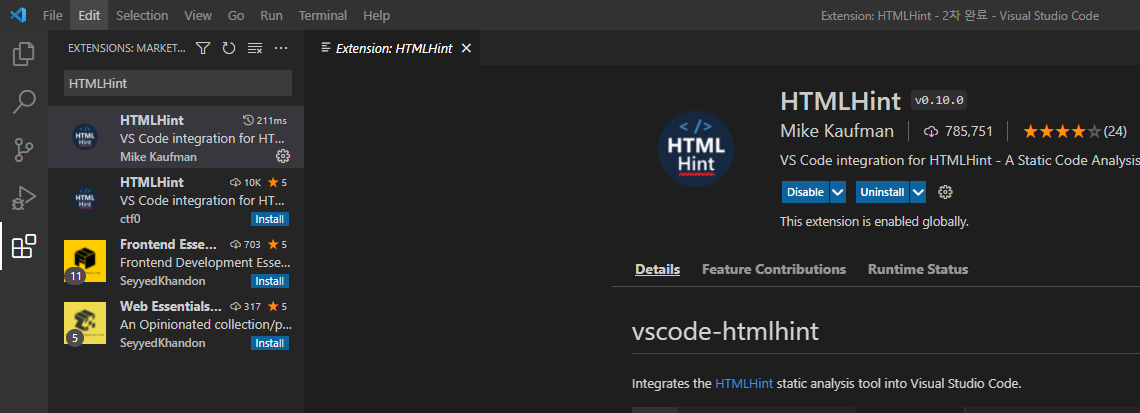Open extensions views and more actions menu

point(281,48)
